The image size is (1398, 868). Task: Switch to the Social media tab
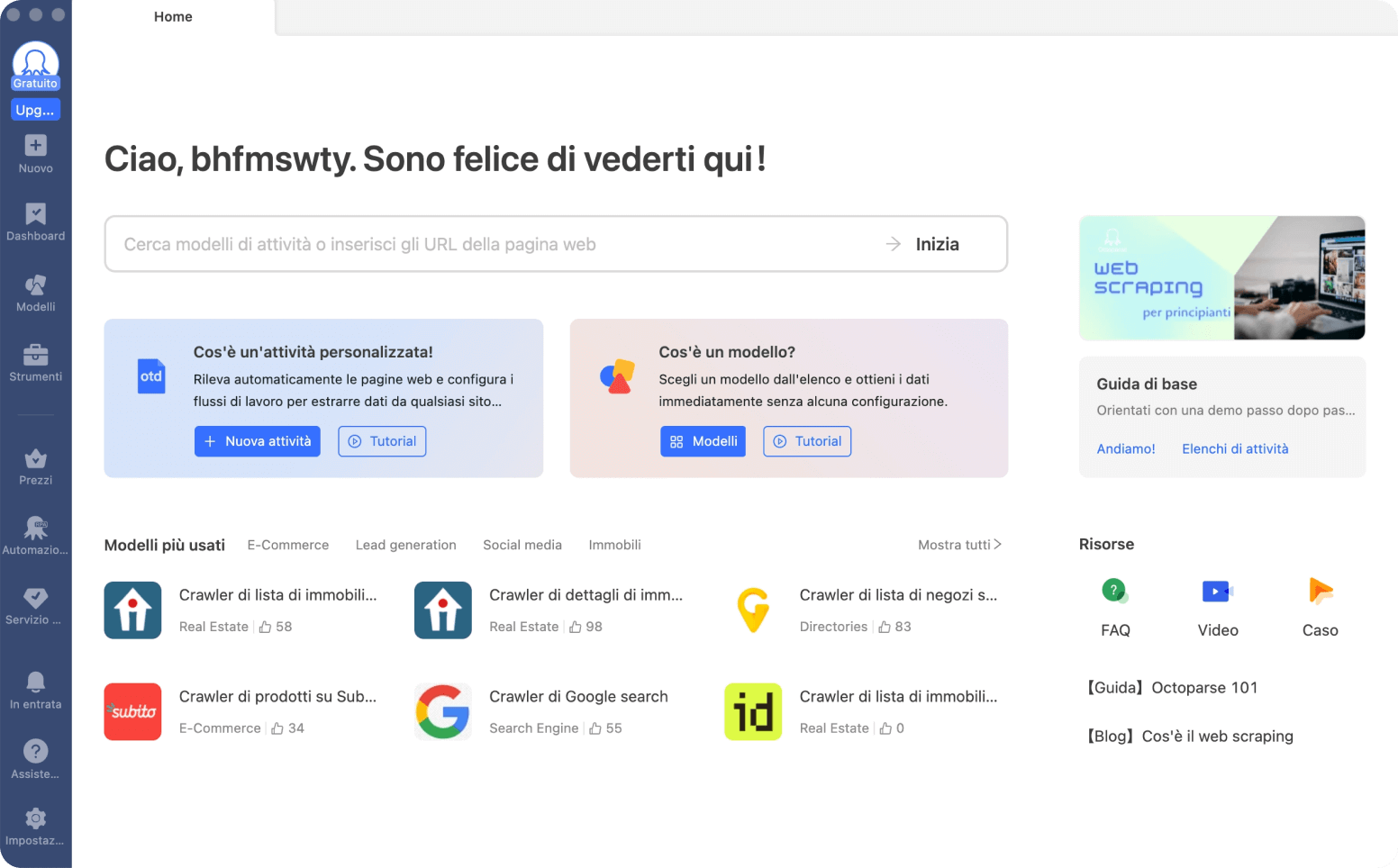[522, 545]
